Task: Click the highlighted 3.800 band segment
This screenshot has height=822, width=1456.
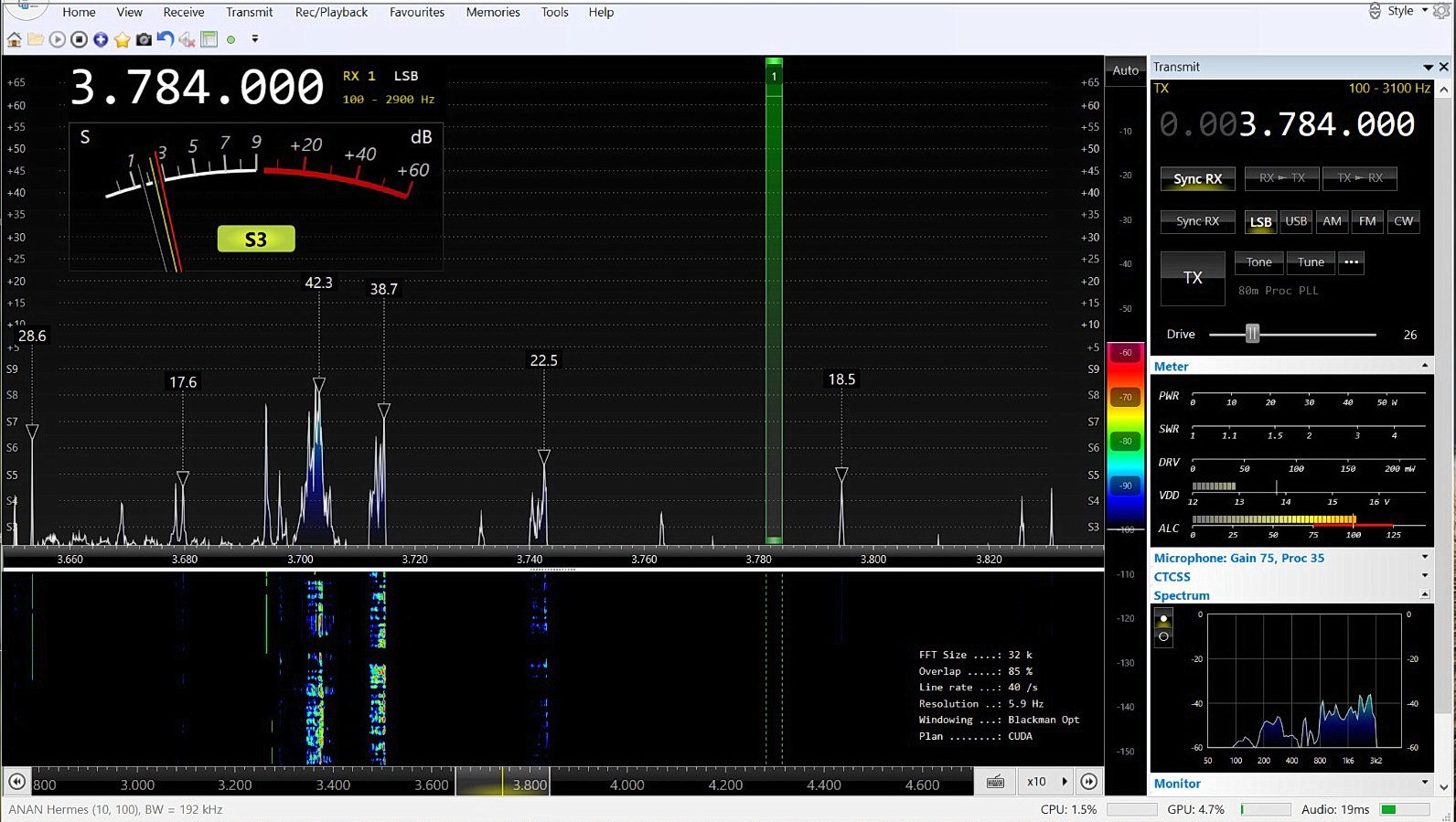Action: tap(502, 781)
